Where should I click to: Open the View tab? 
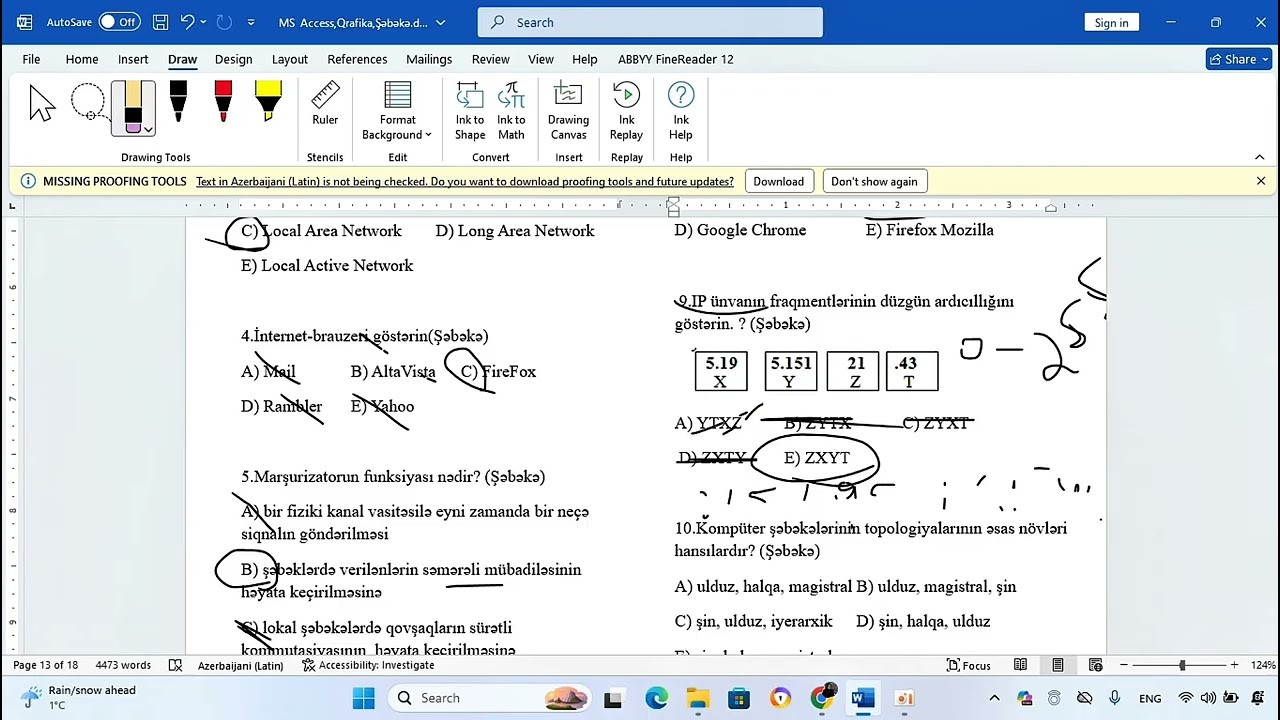541,59
